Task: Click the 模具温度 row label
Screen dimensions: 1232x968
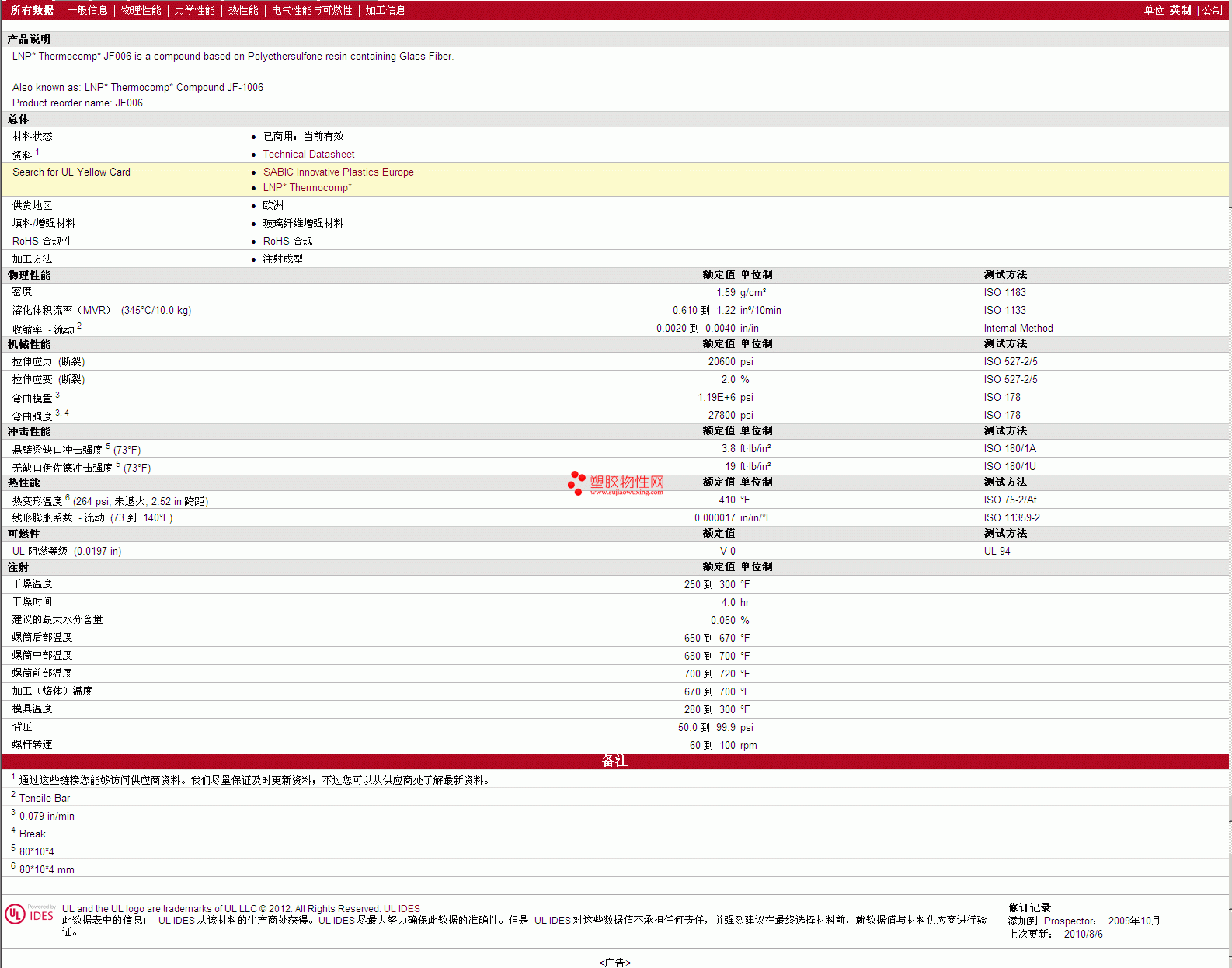Action: 32,709
